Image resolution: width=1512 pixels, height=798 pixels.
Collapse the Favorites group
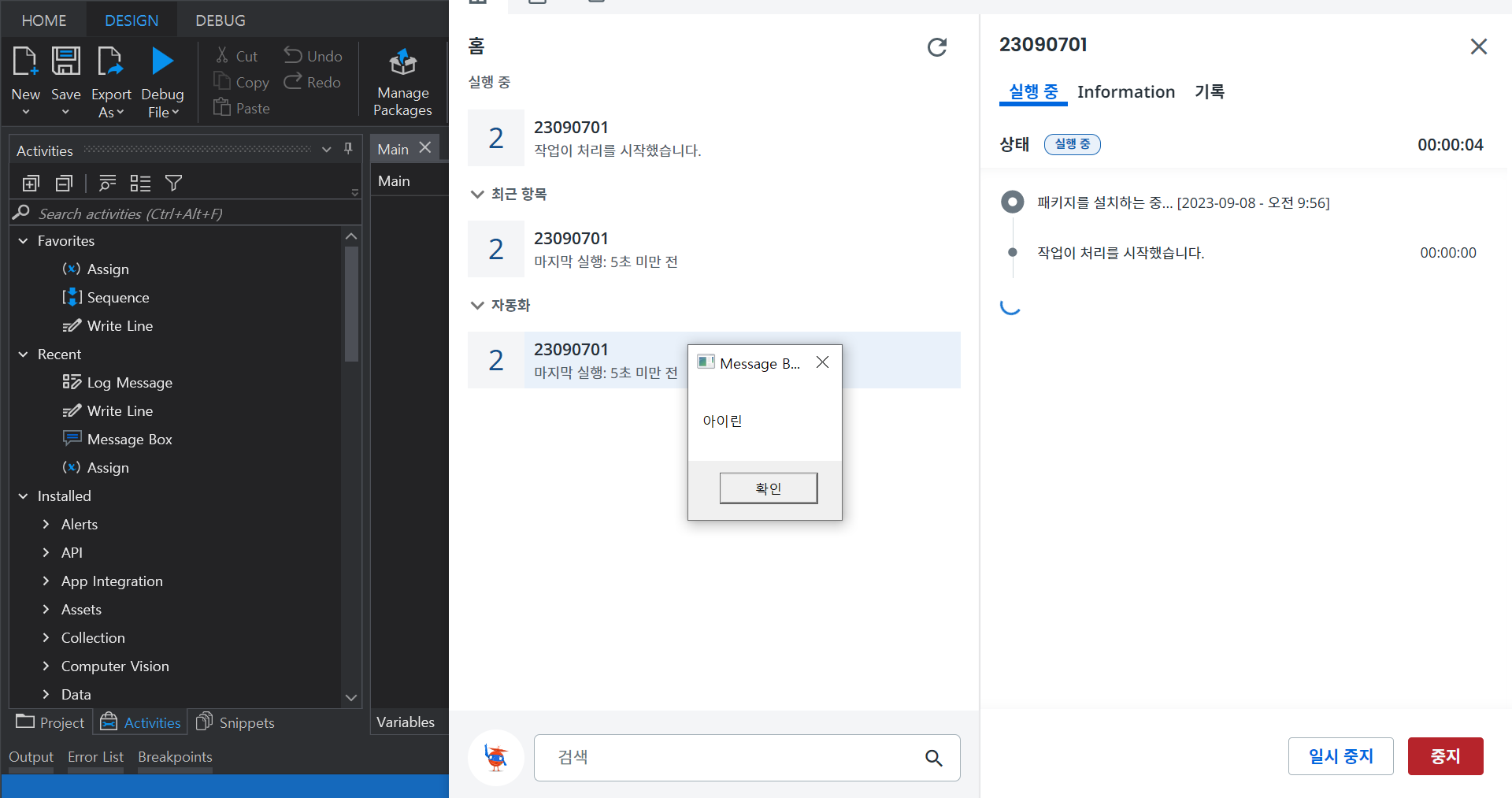pyautogui.click(x=23, y=241)
